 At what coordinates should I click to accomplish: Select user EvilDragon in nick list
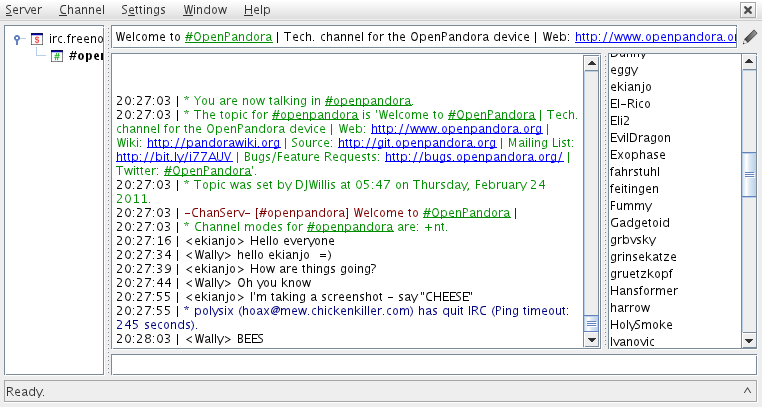[639, 137]
